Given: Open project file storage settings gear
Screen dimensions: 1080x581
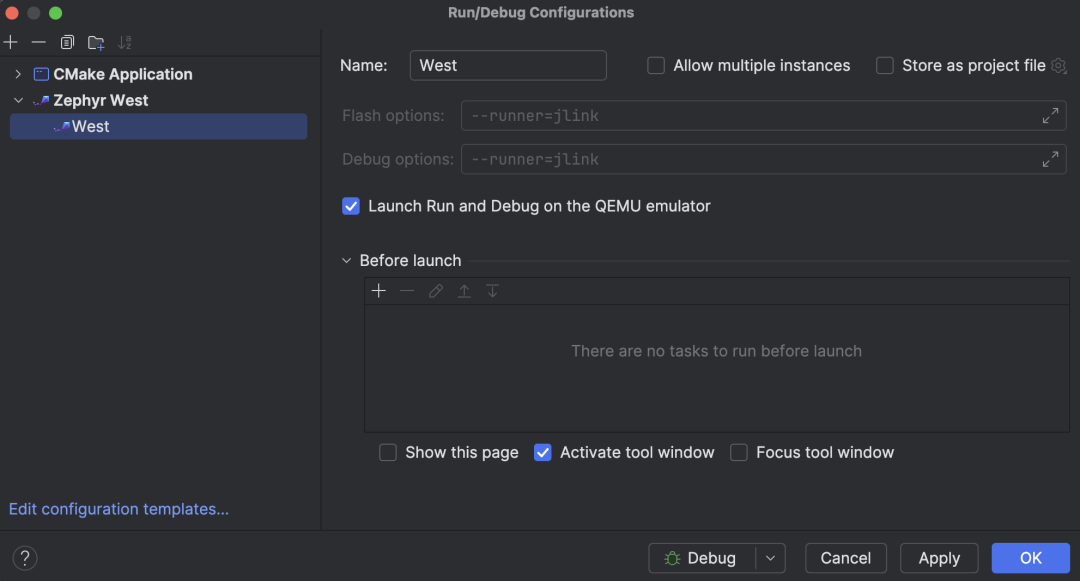Looking at the screenshot, I should [x=1059, y=65].
